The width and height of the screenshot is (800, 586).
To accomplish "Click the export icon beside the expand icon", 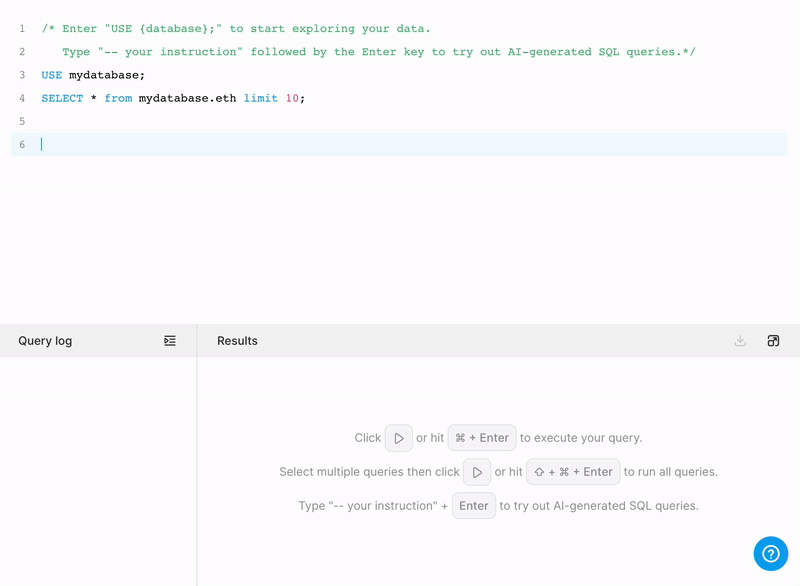I will tap(740, 340).
